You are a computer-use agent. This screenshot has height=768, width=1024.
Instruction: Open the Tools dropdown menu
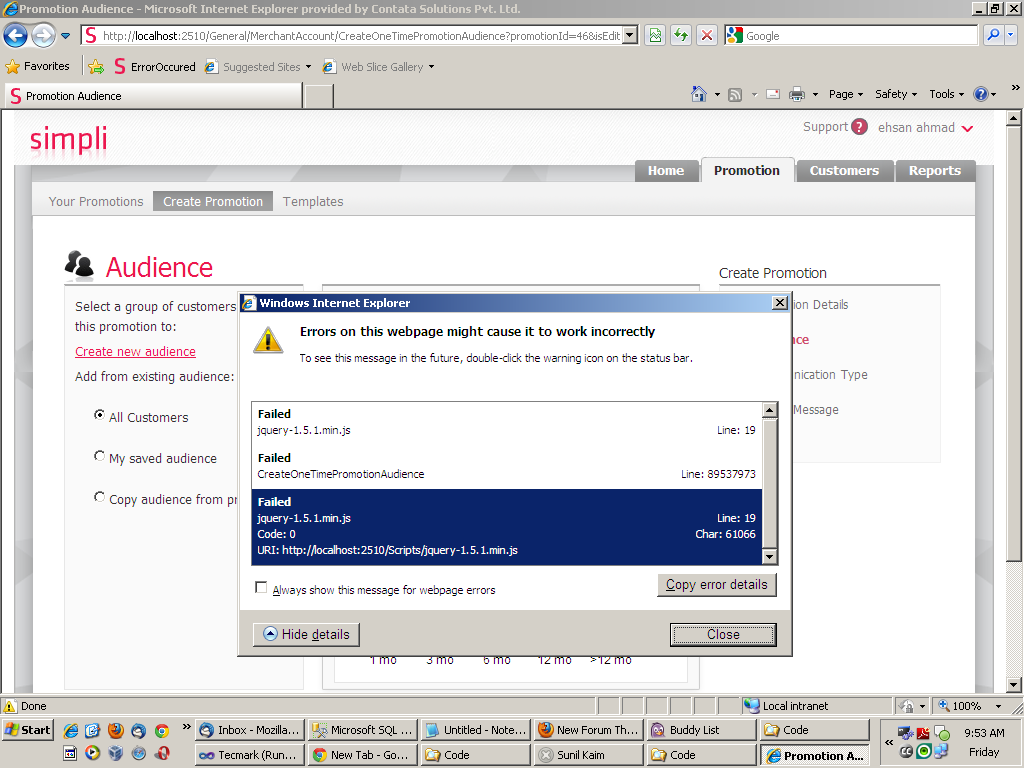click(946, 94)
